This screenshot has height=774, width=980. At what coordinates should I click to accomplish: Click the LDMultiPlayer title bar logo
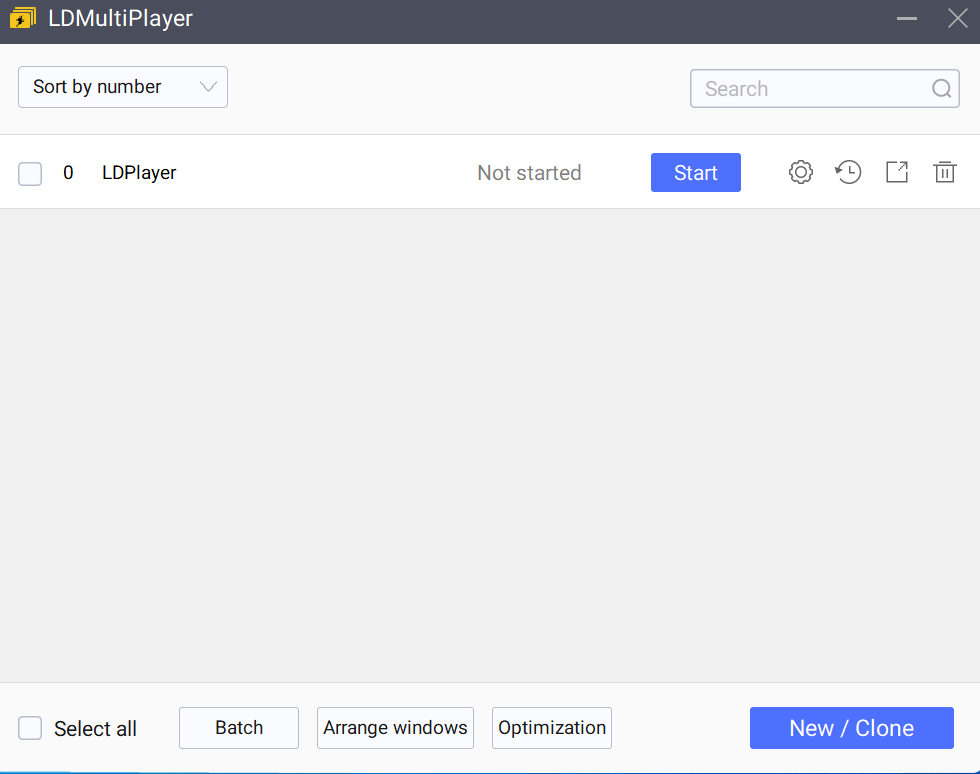click(22, 17)
